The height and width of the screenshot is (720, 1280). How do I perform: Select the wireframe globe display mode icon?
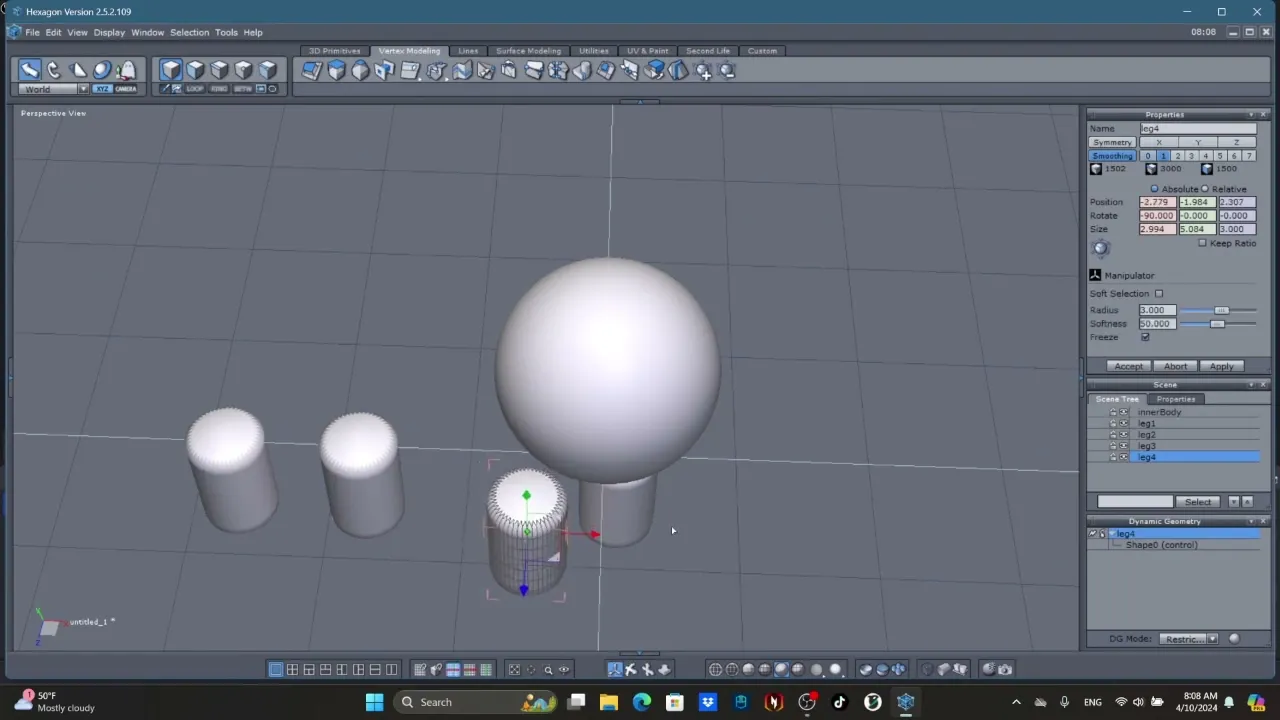click(x=715, y=670)
